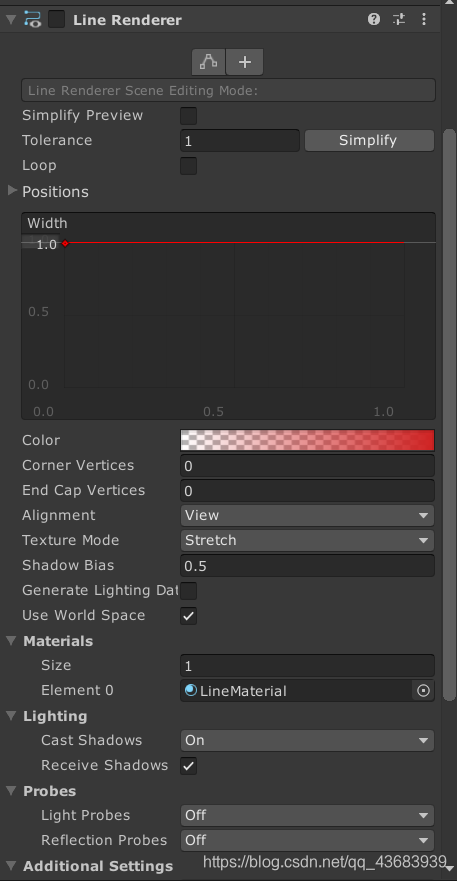457x881 pixels.
Task: Enable the Loop checkbox
Action: (x=188, y=166)
